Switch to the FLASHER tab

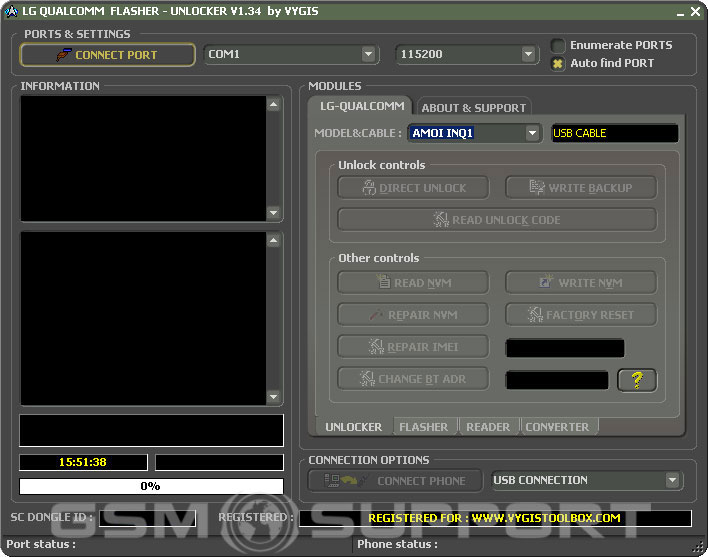tap(424, 427)
